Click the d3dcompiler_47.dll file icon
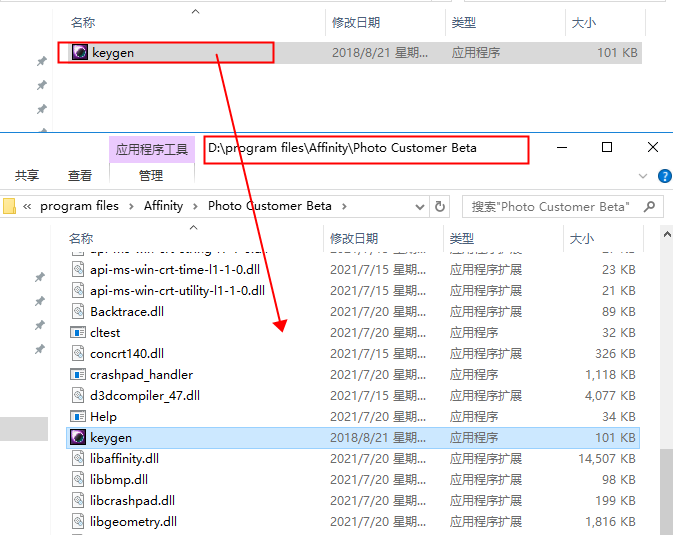Image resolution: width=673 pixels, height=535 pixels. (x=78, y=395)
